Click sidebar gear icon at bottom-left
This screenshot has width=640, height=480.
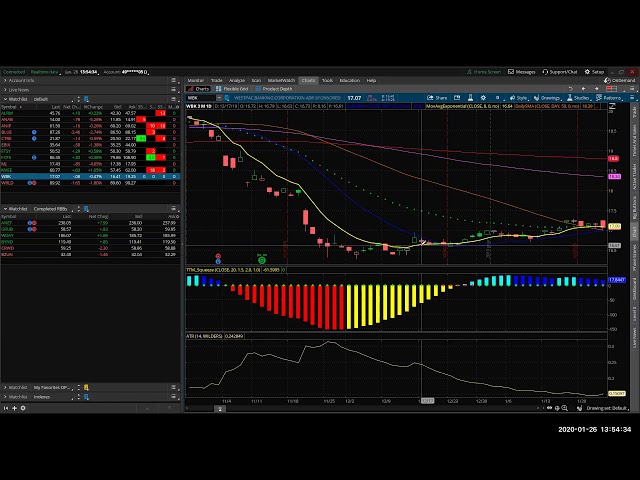(23, 408)
